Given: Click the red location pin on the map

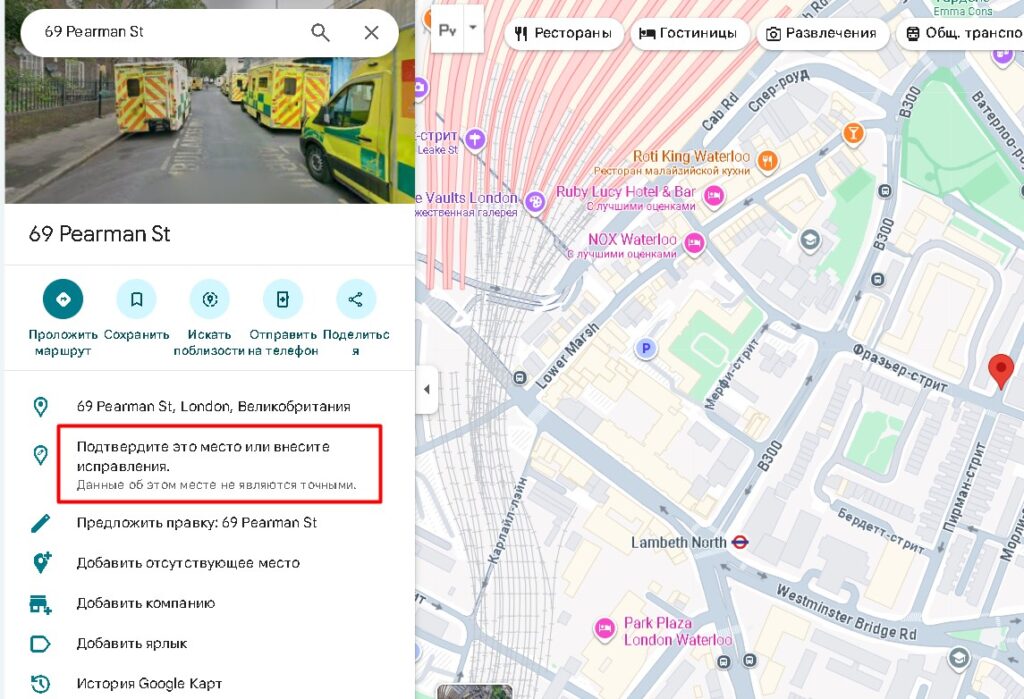Looking at the screenshot, I should coord(1000,370).
